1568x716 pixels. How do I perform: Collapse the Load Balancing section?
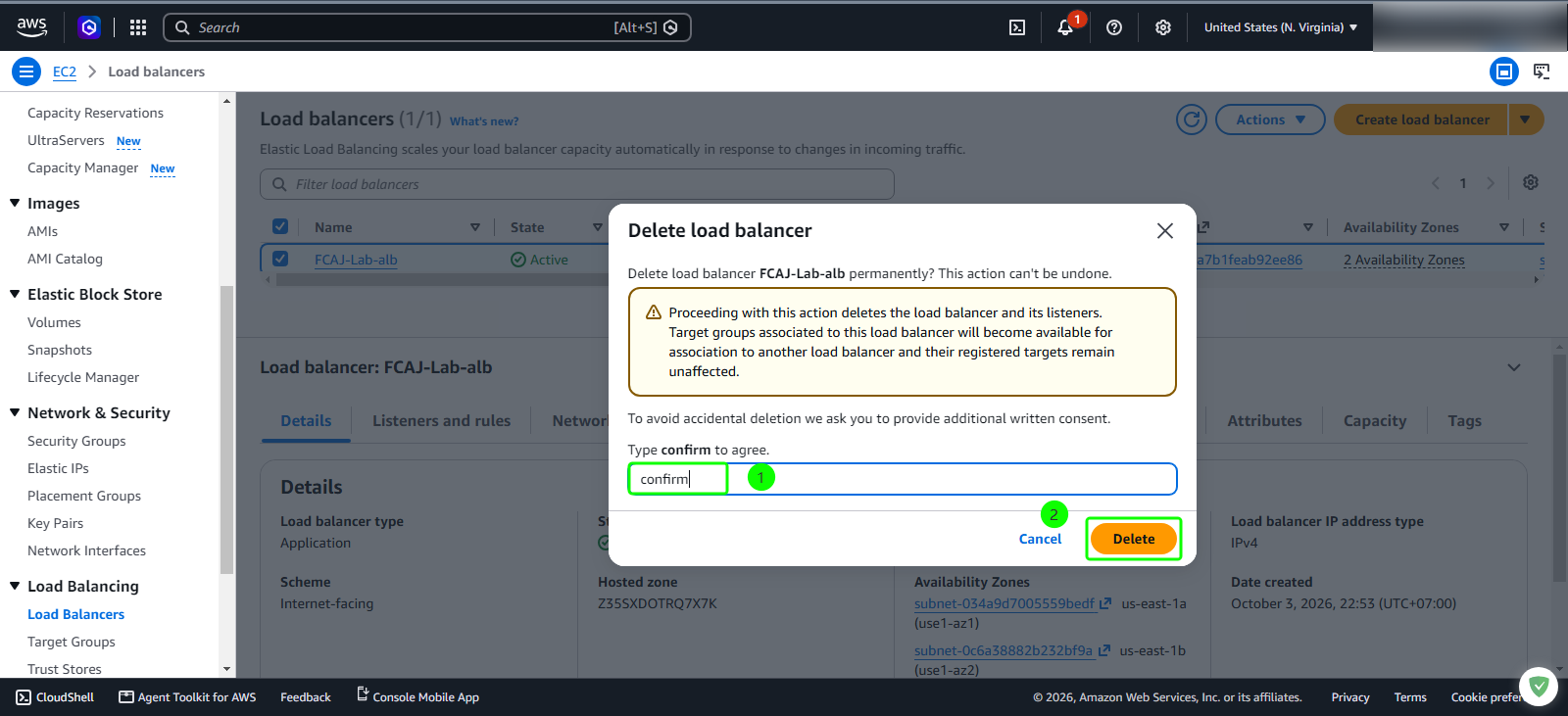15,586
